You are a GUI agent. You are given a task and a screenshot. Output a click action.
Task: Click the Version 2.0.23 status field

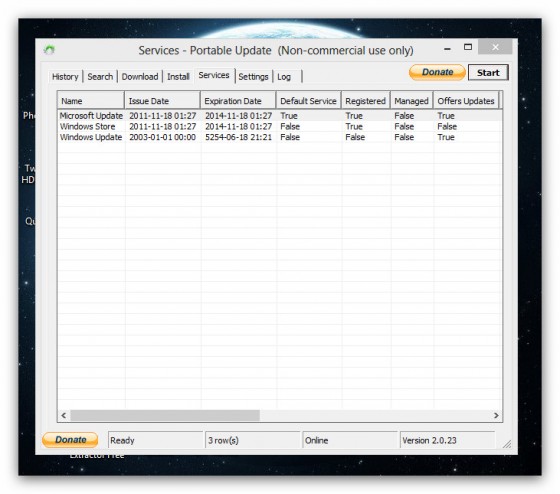[x=447, y=440]
